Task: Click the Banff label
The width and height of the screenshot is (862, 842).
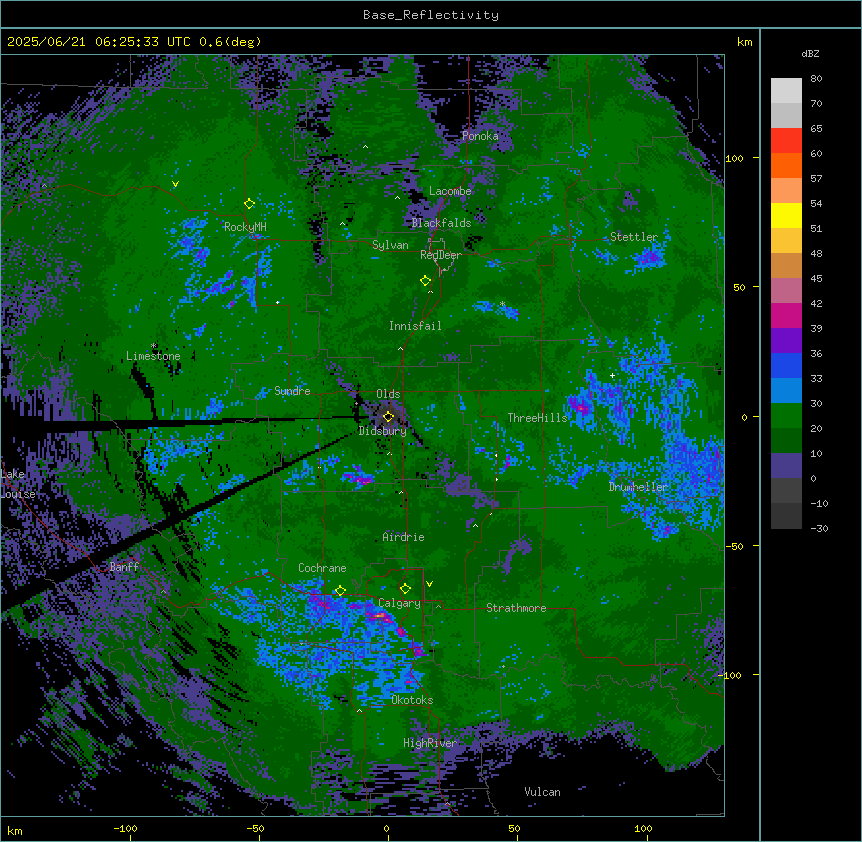Action: click(124, 567)
